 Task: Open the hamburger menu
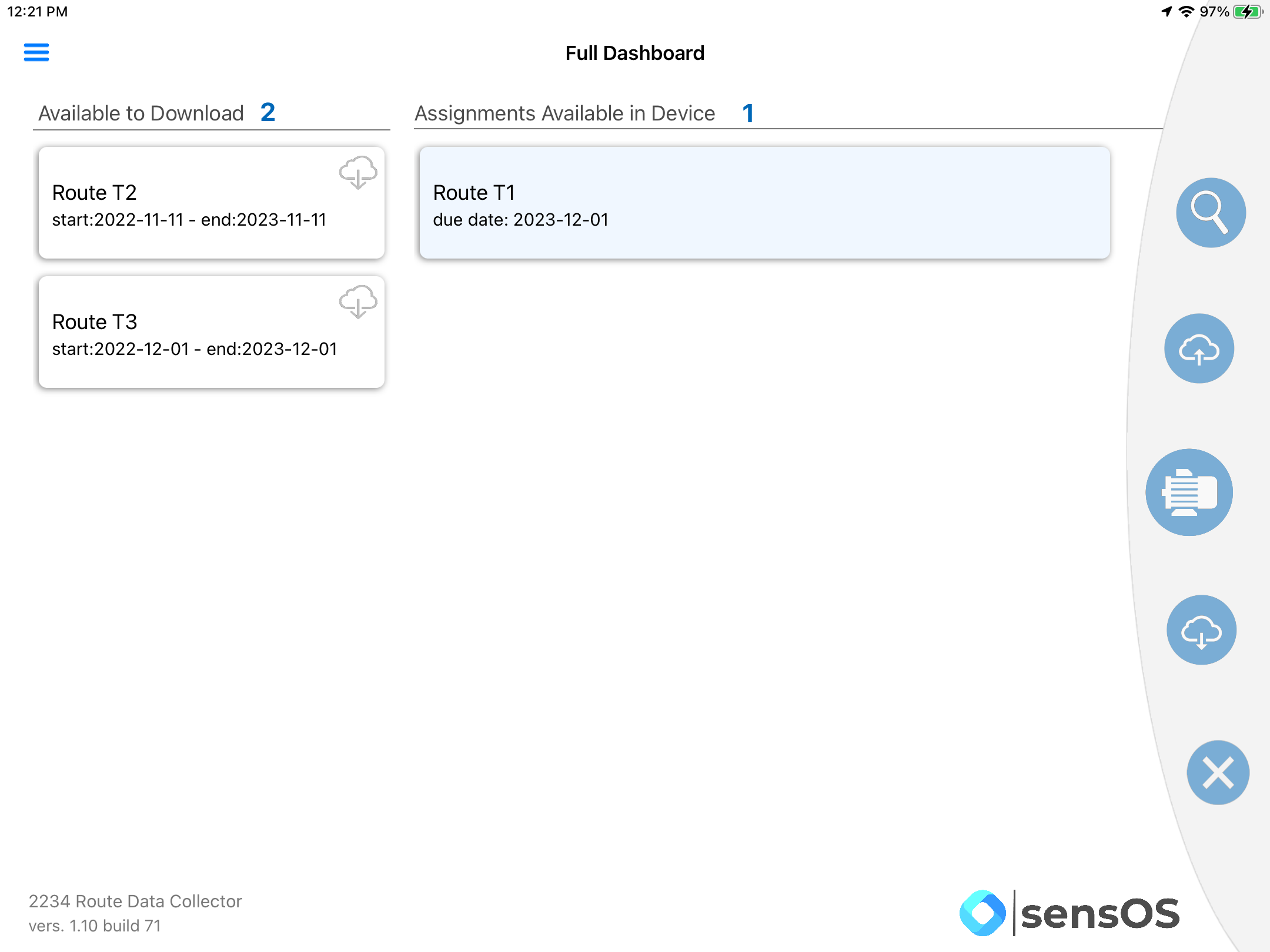[x=36, y=52]
